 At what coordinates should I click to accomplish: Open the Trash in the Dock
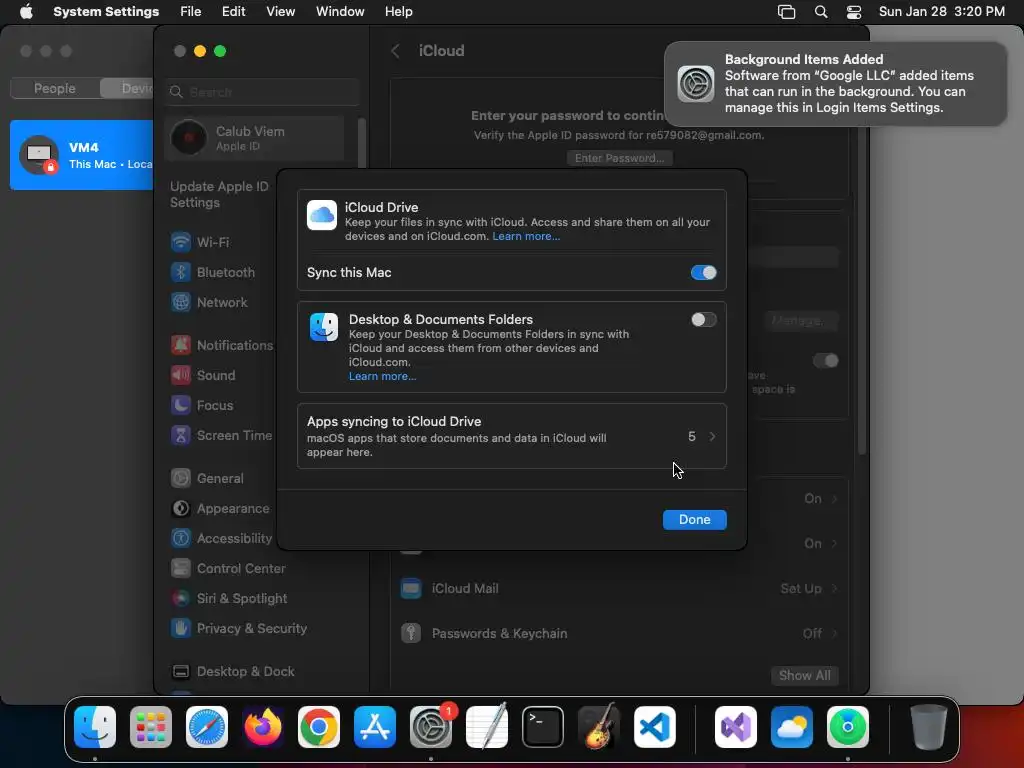click(x=929, y=727)
